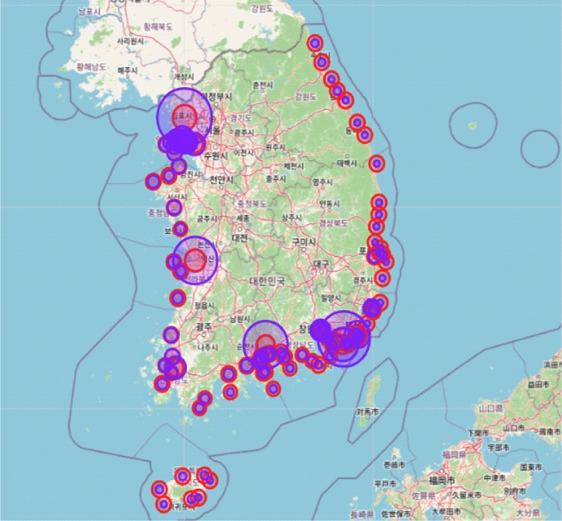Click the marker just east of 경주시 label
Viewport: 562px width, 521px height.
point(382,278)
